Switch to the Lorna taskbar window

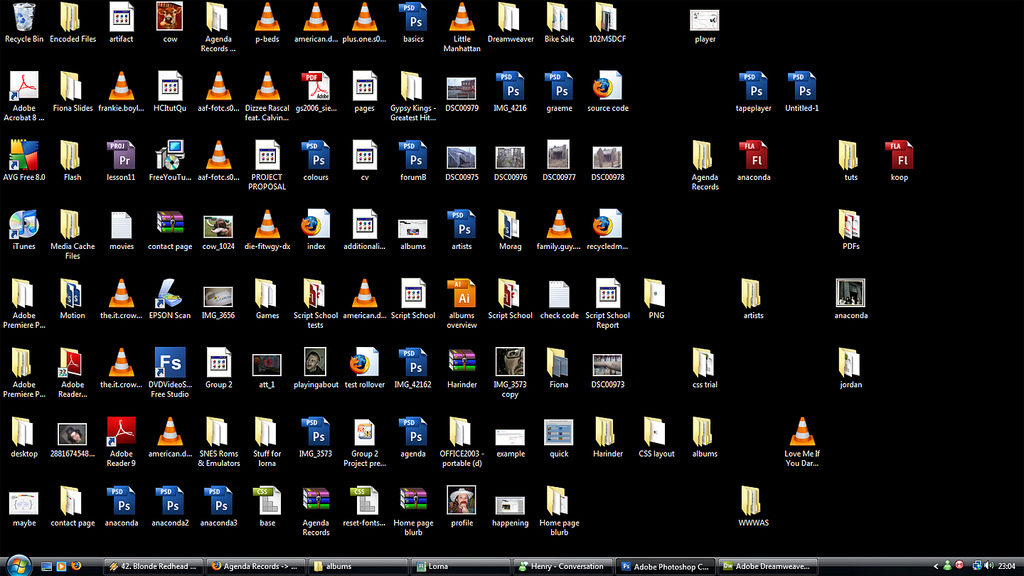coord(460,566)
